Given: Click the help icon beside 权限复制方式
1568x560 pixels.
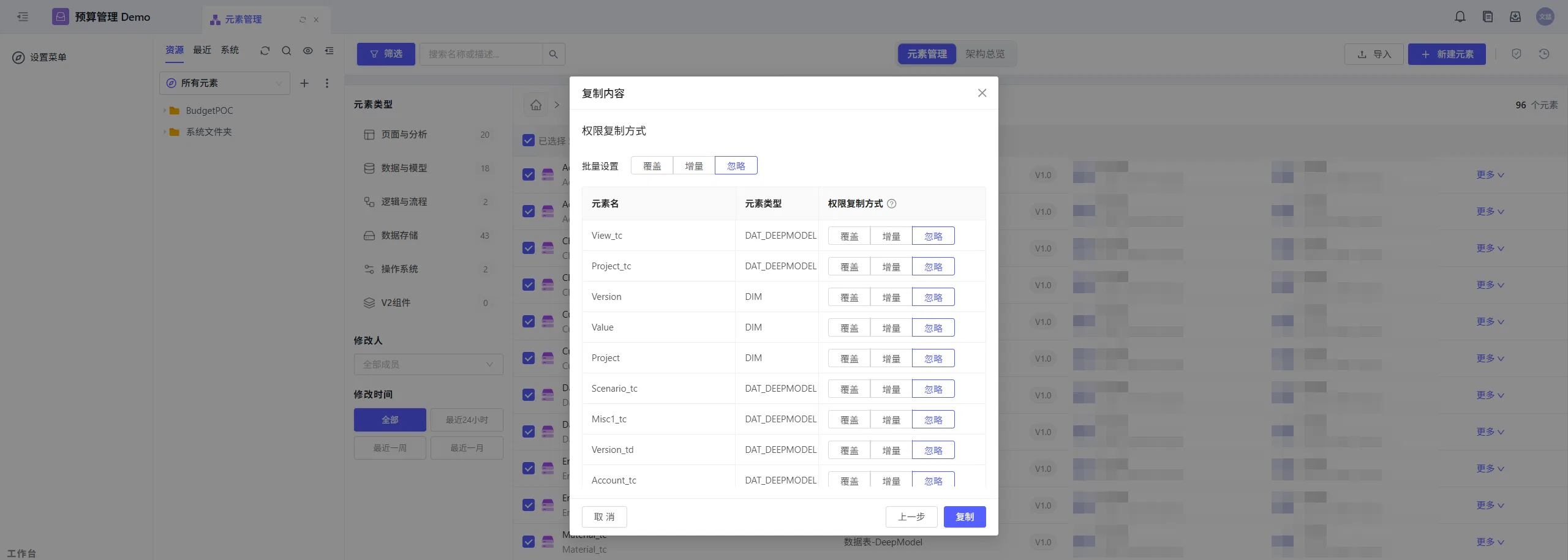Looking at the screenshot, I should 892,204.
